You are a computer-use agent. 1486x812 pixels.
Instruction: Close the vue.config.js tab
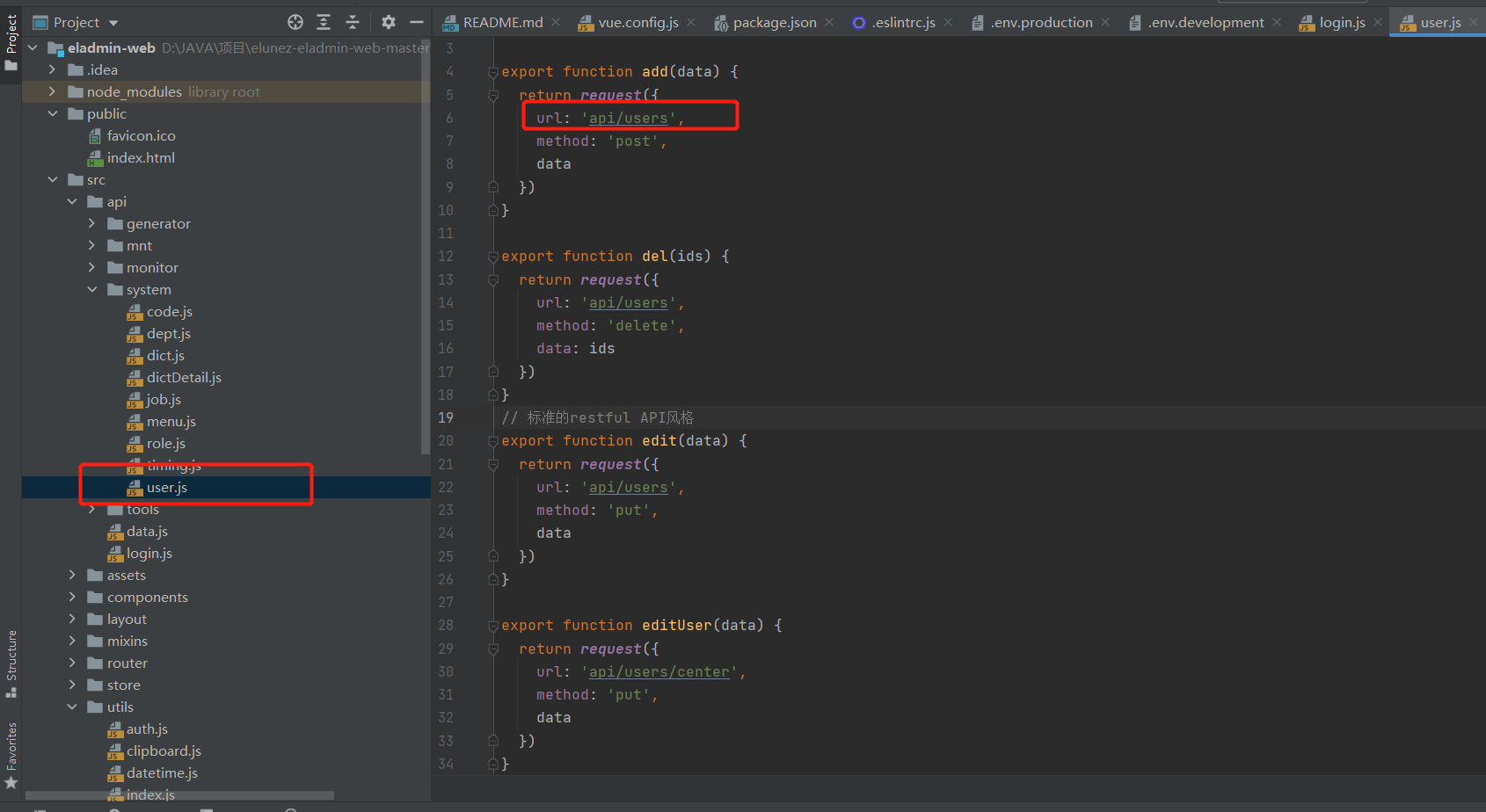tap(691, 22)
